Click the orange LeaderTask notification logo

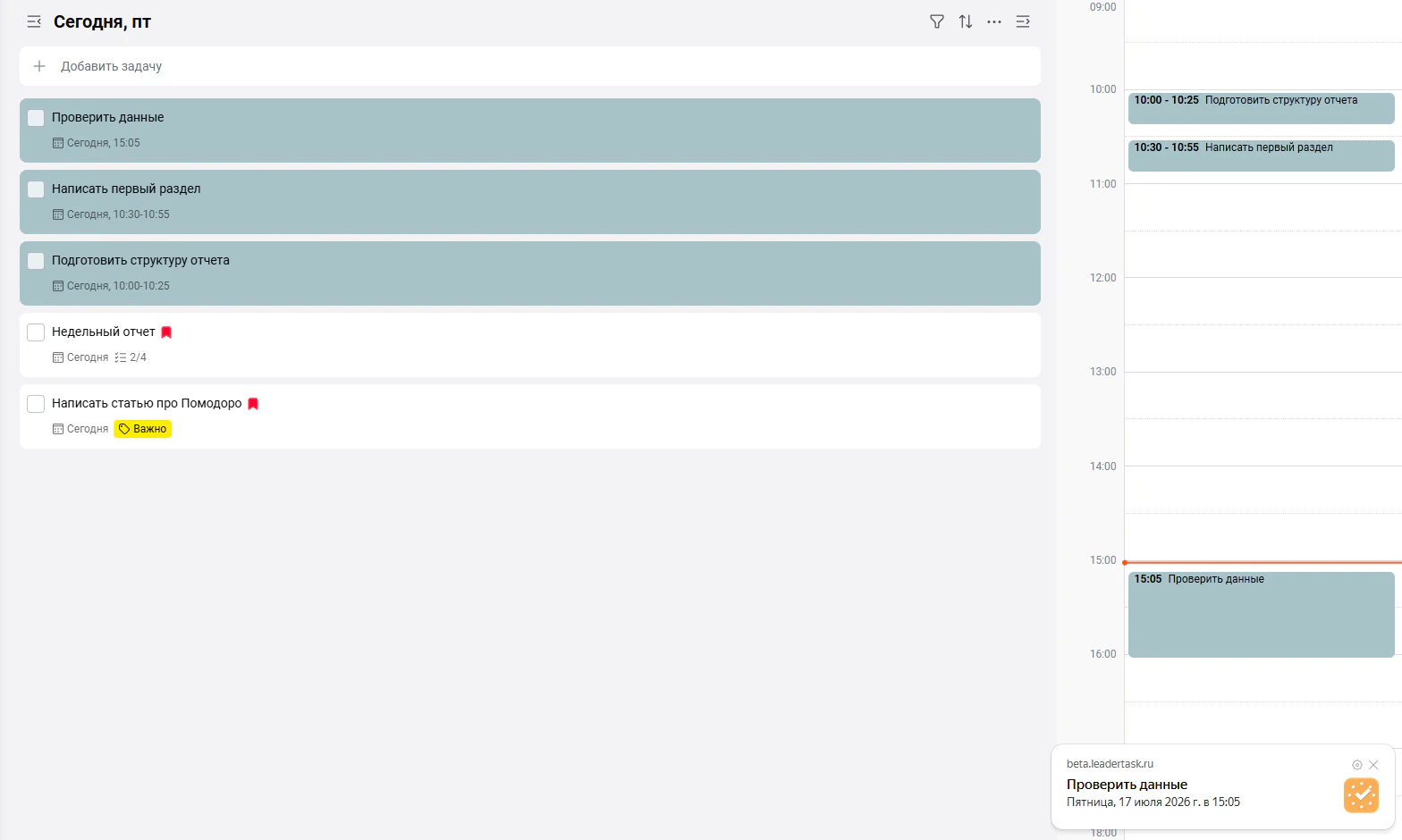click(1361, 795)
